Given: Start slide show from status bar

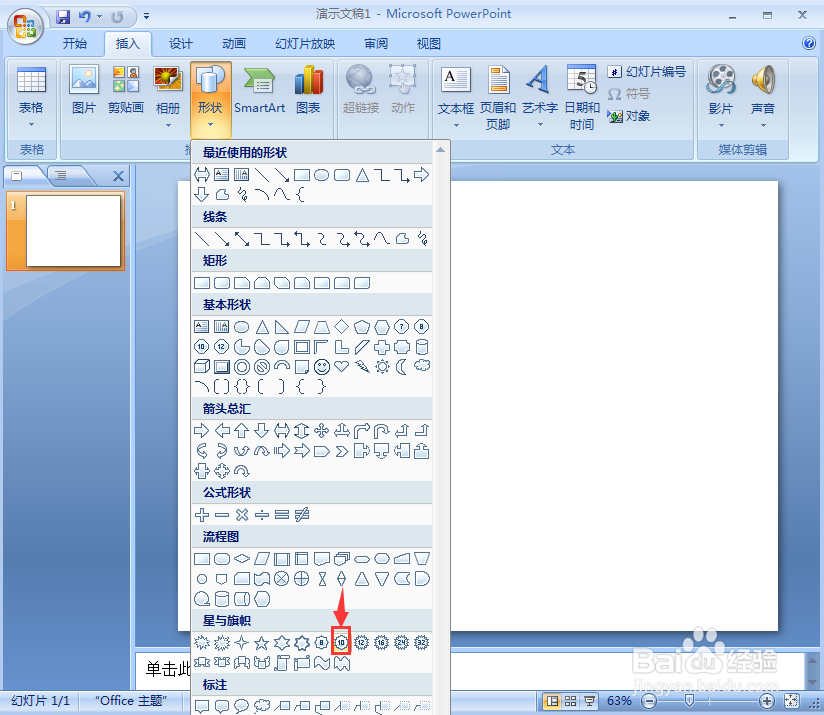Looking at the screenshot, I should [x=590, y=701].
